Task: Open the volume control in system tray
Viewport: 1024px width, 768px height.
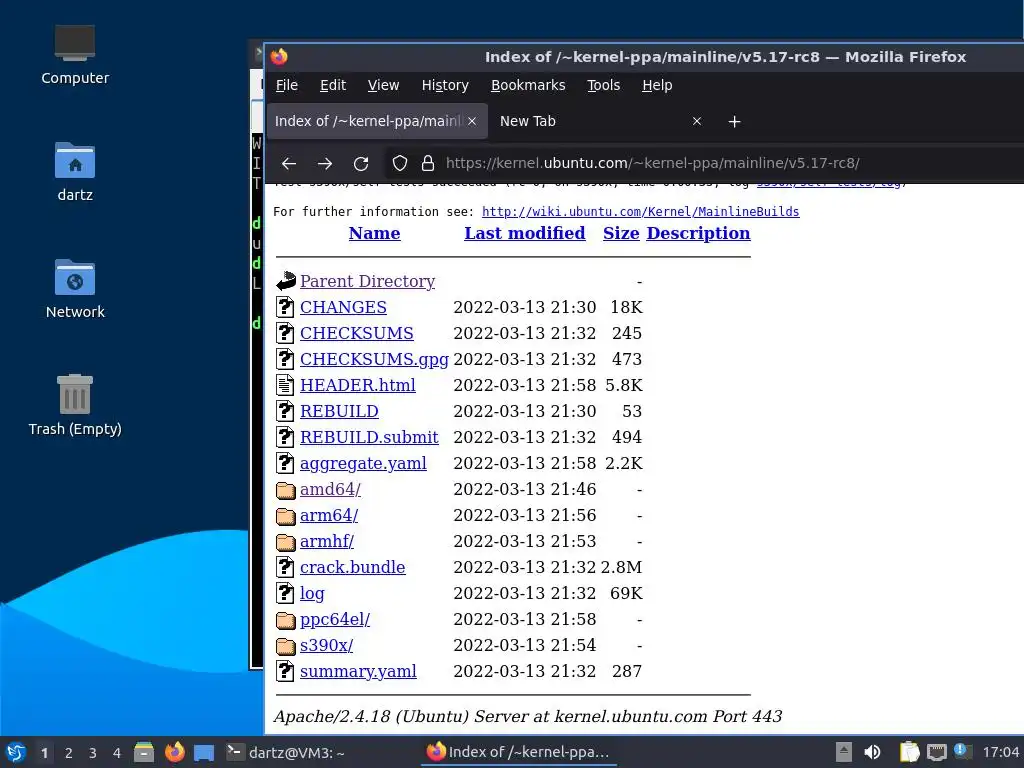Action: [872, 753]
